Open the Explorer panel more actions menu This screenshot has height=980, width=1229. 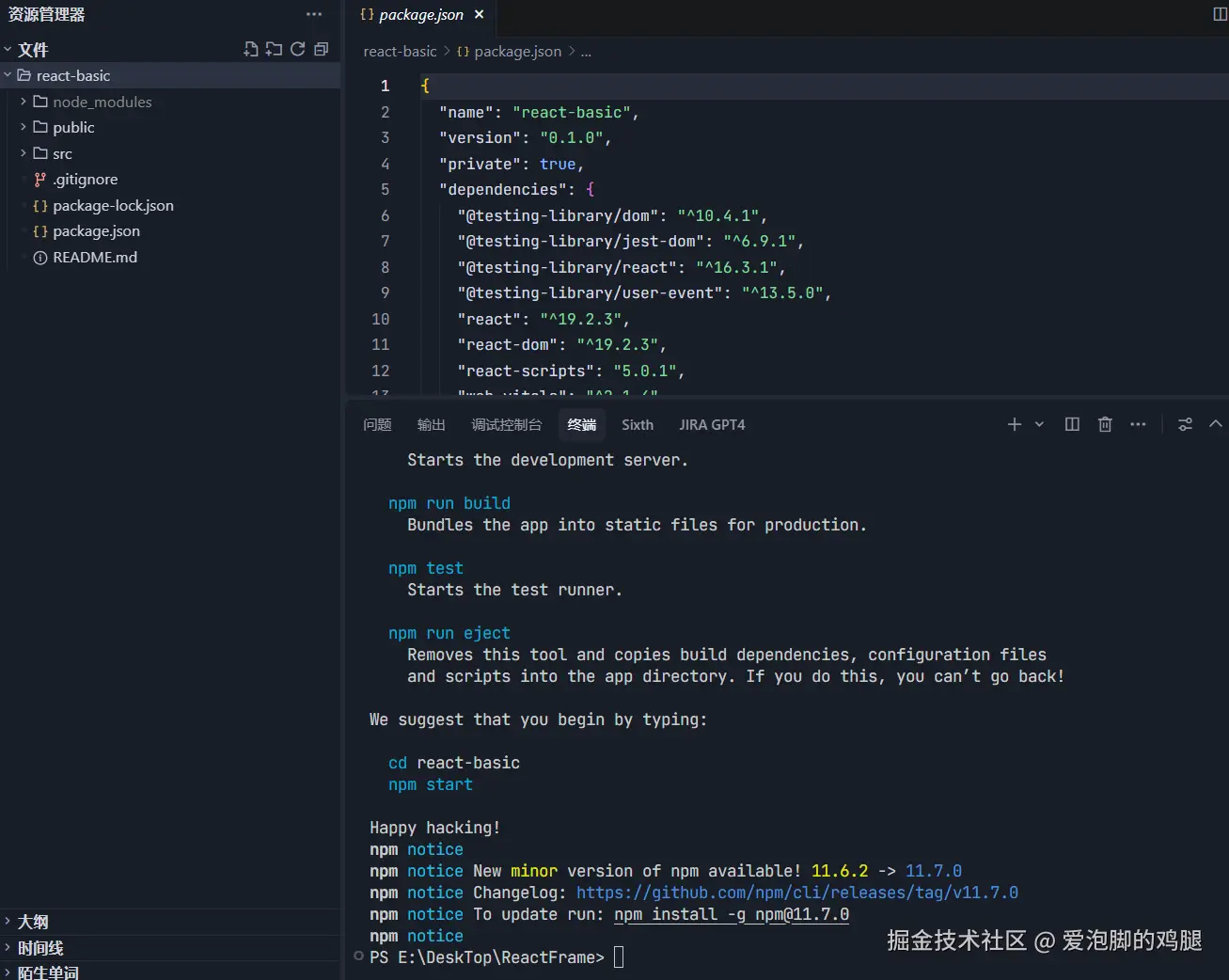tap(314, 14)
